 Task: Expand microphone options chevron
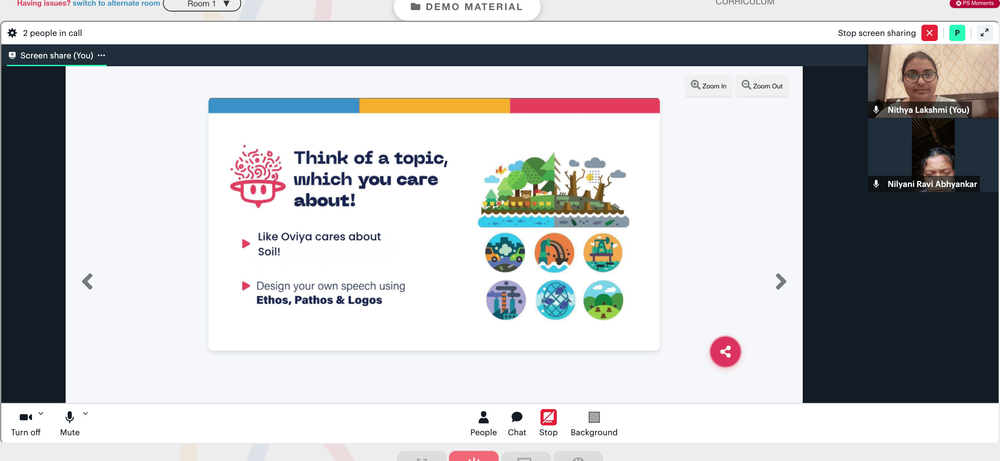click(85, 414)
